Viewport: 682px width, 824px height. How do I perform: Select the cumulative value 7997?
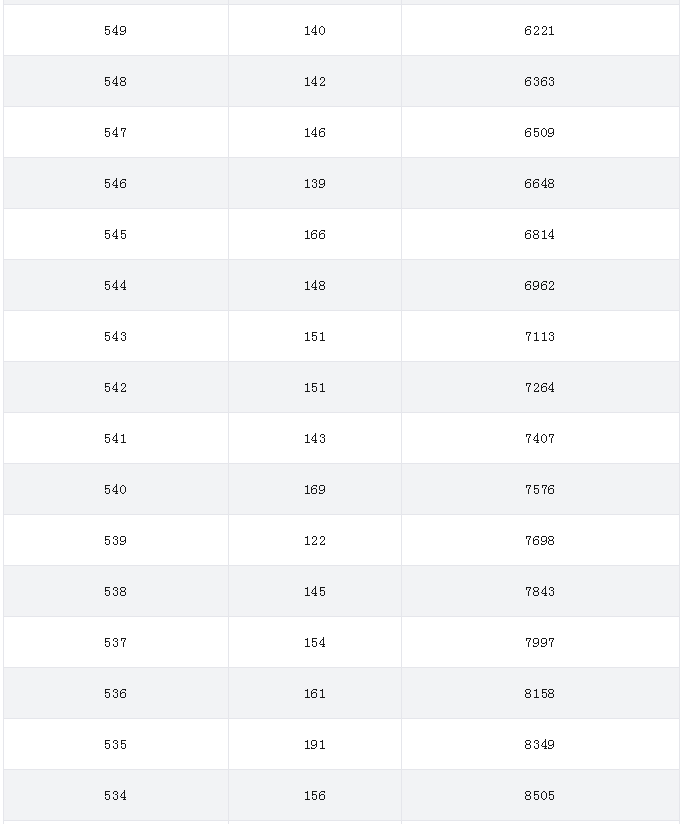pyautogui.click(x=540, y=642)
